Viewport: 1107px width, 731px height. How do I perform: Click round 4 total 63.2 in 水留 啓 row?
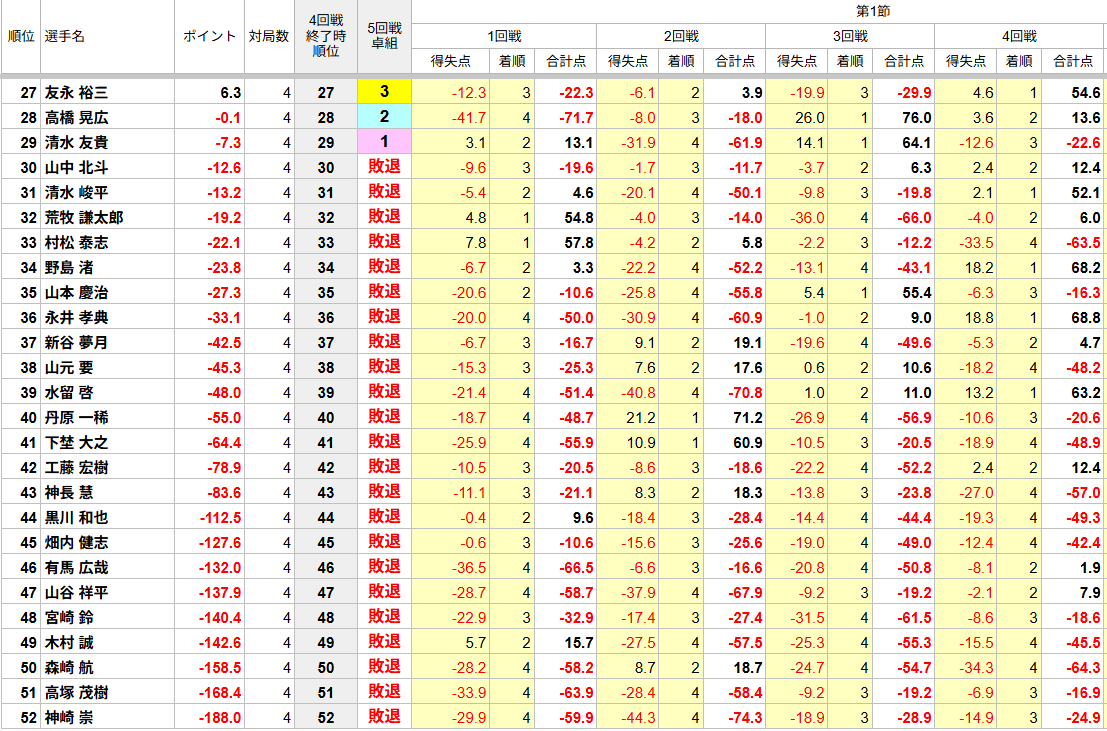pos(1087,393)
